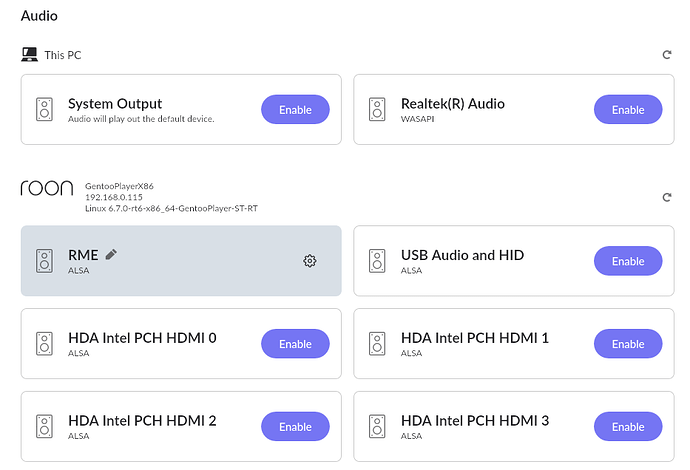Click the HDA Intel PCH HDMI 3 title
The image size is (690, 470).
click(x=475, y=421)
